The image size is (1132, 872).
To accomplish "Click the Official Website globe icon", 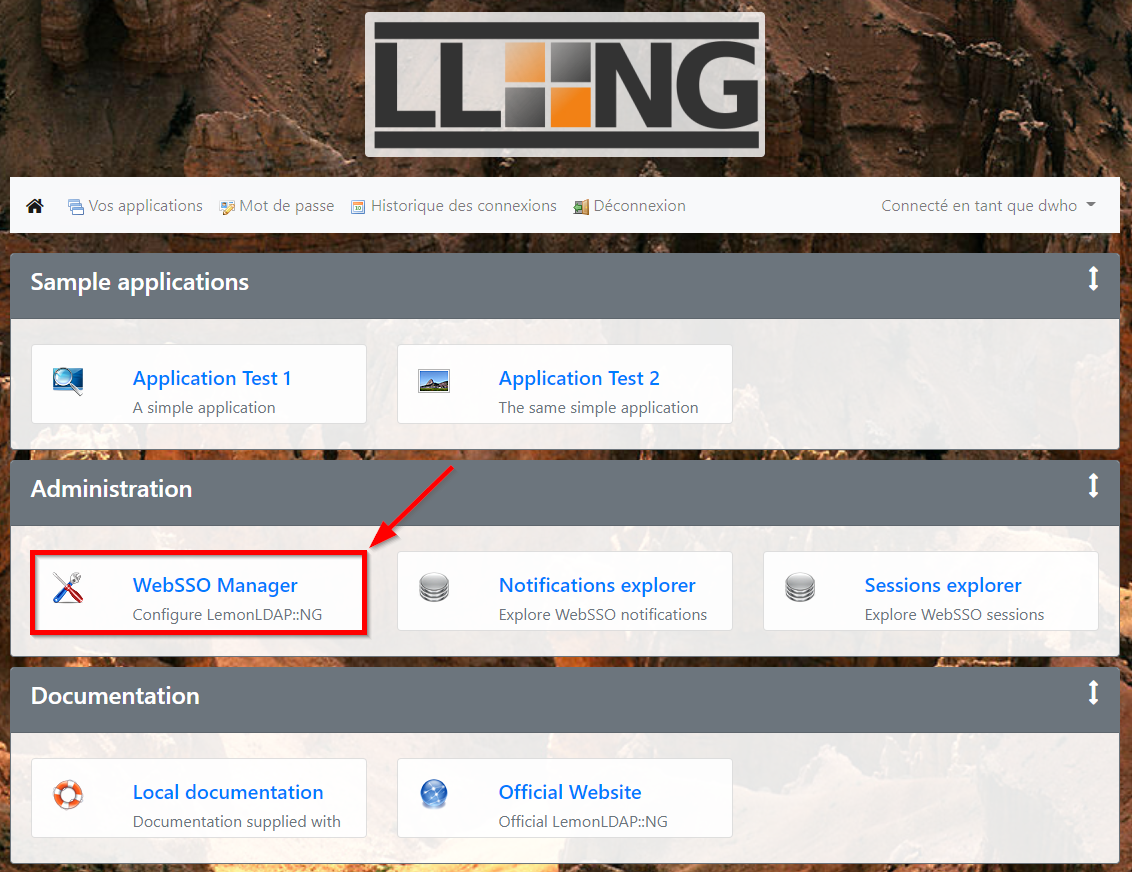I will pos(434,795).
